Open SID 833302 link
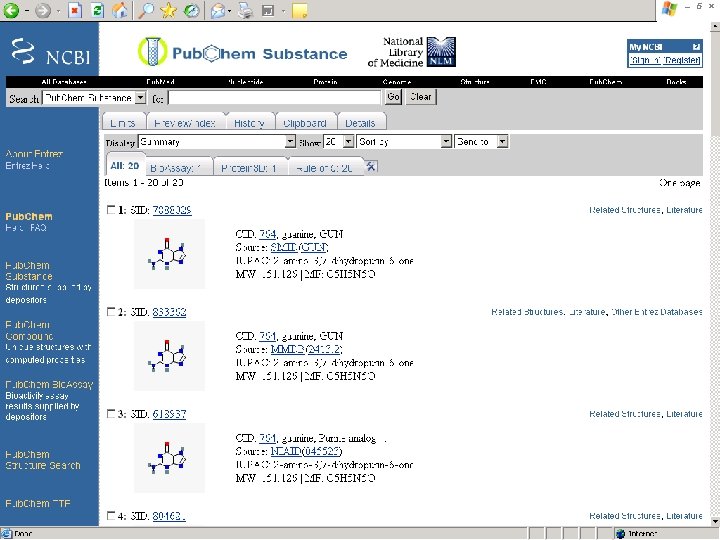The image size is (720, 540). click(x=169, y=312)
